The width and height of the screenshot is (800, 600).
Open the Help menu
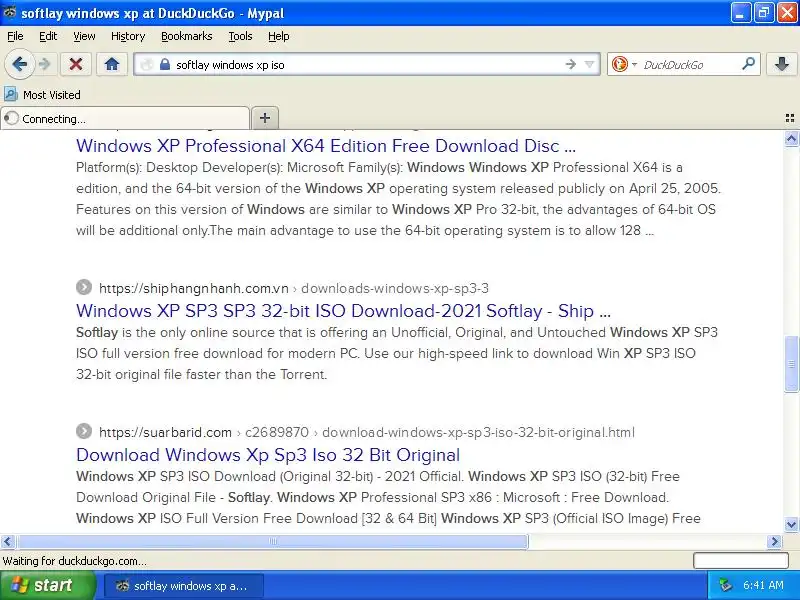(279, 36)
